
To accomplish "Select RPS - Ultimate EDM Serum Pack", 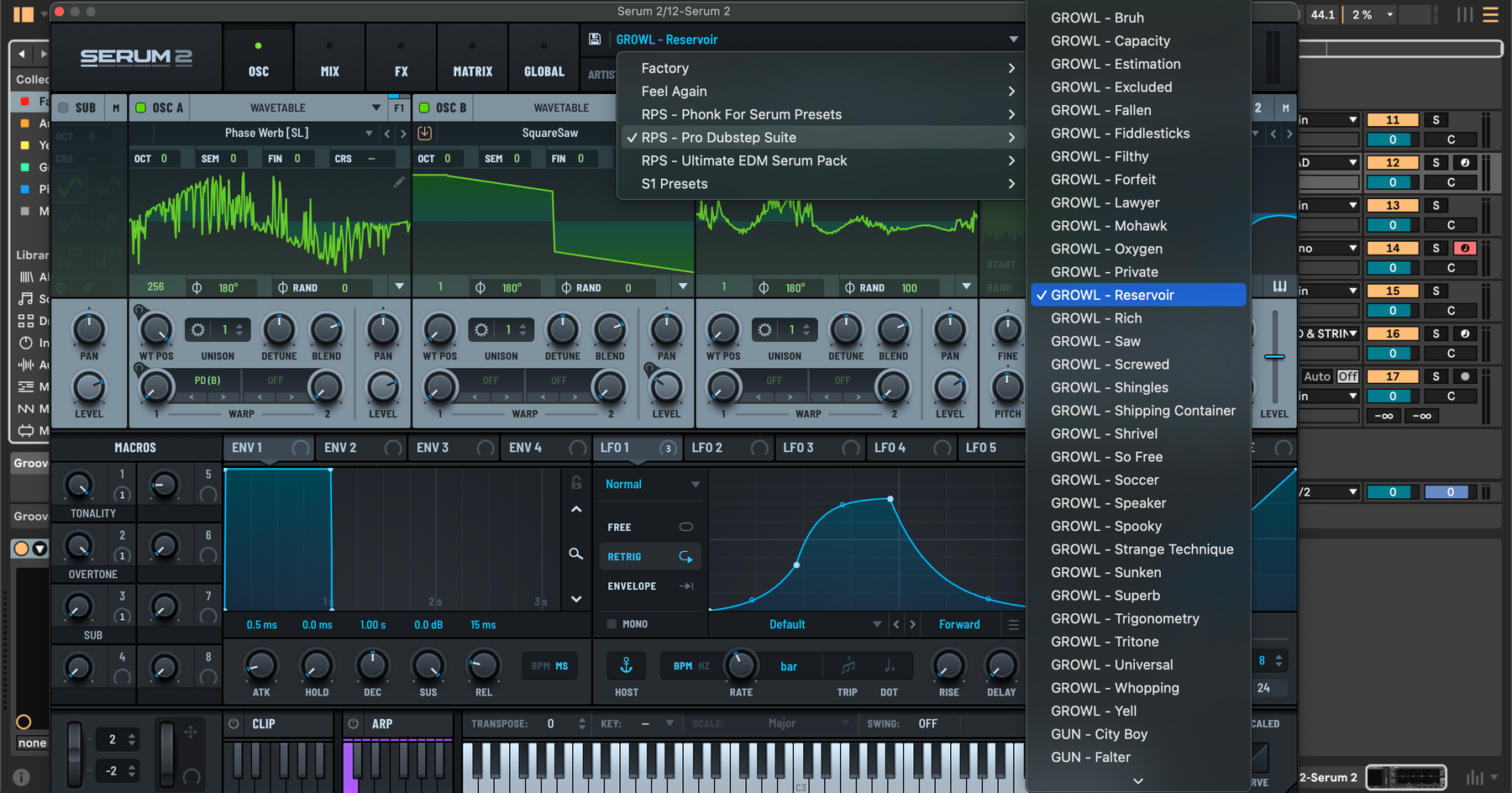I will 822,160.
